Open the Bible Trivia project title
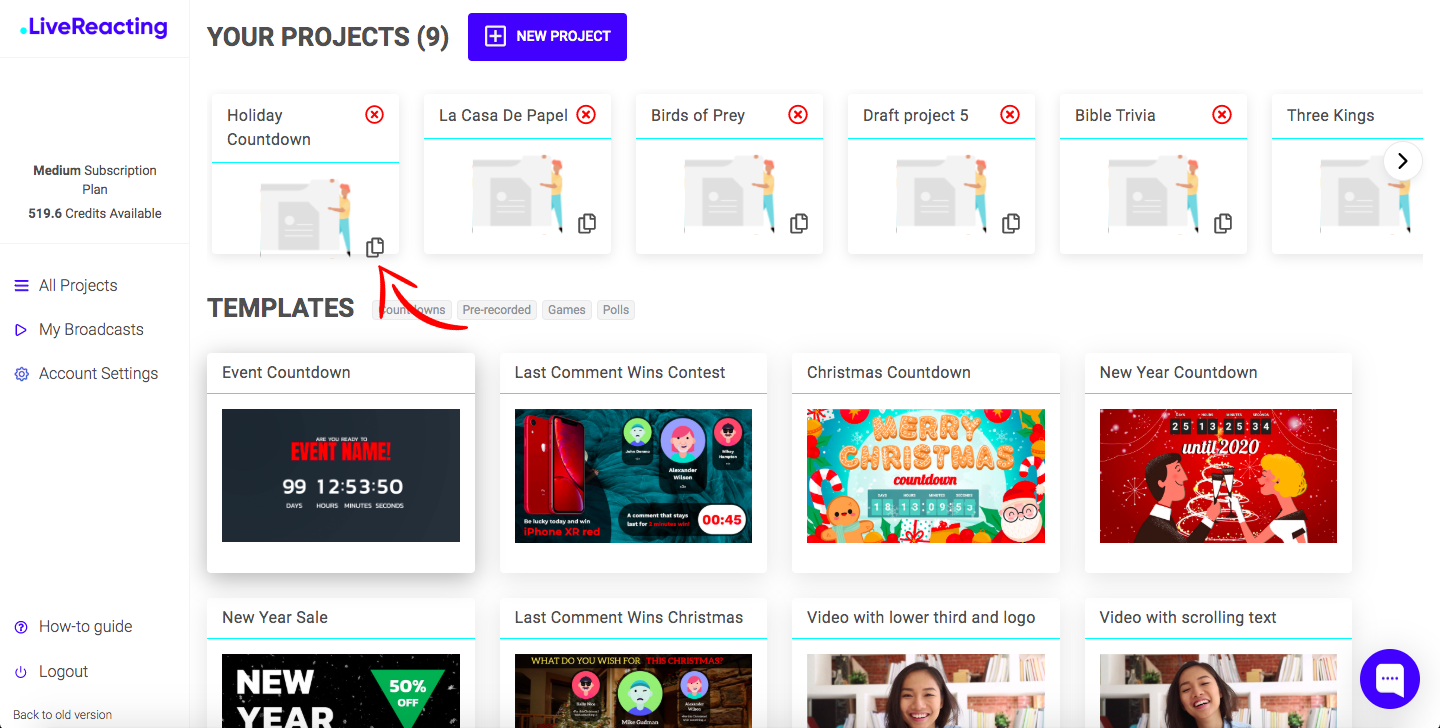 pos(1115,115)
